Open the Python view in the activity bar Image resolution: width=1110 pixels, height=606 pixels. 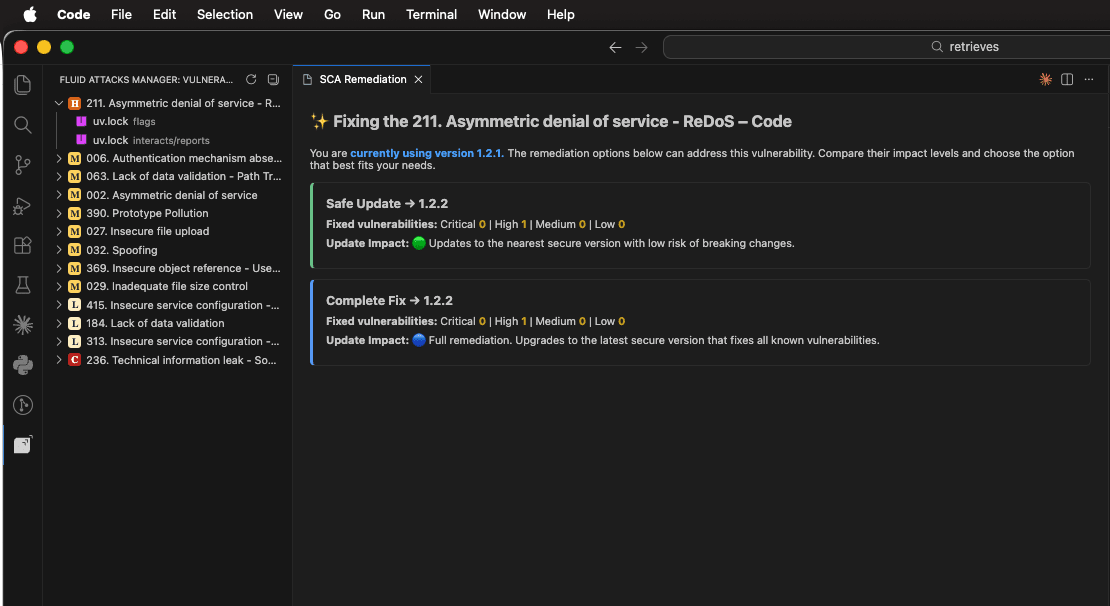pos(22,364)
